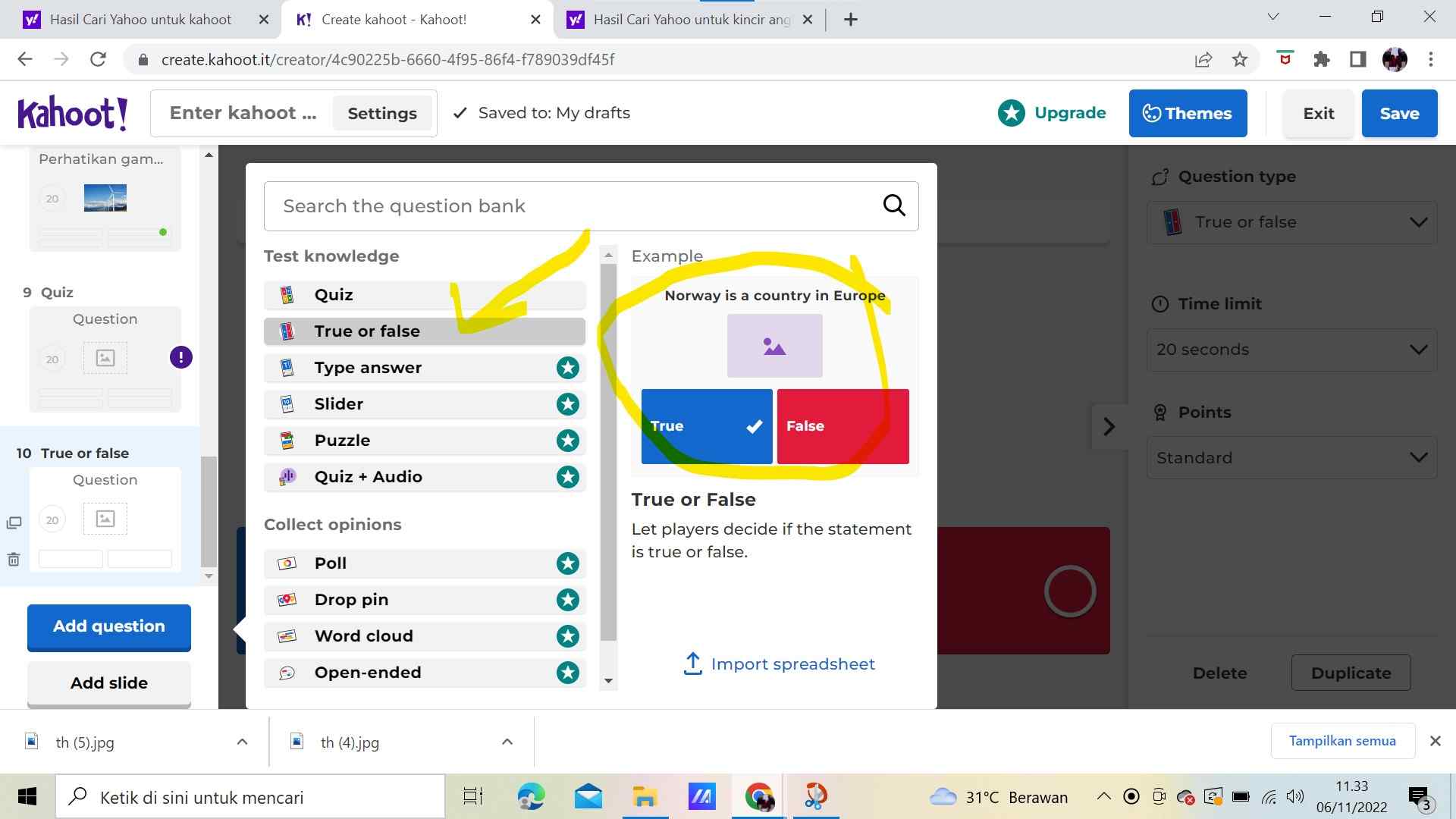Close the downloads bar
The width and height of the screenshot is (1456, 819).
1435,741
